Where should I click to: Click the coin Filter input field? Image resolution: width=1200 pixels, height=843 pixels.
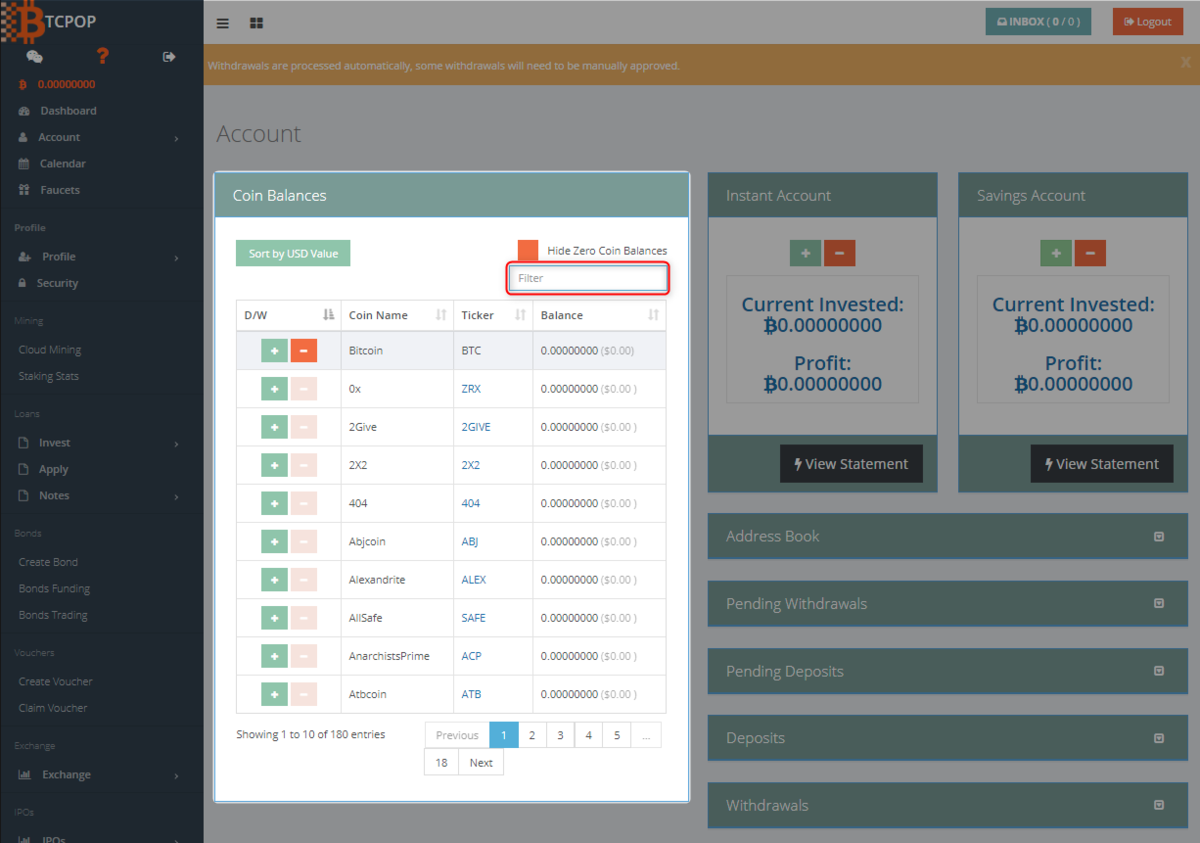(587, 278)
